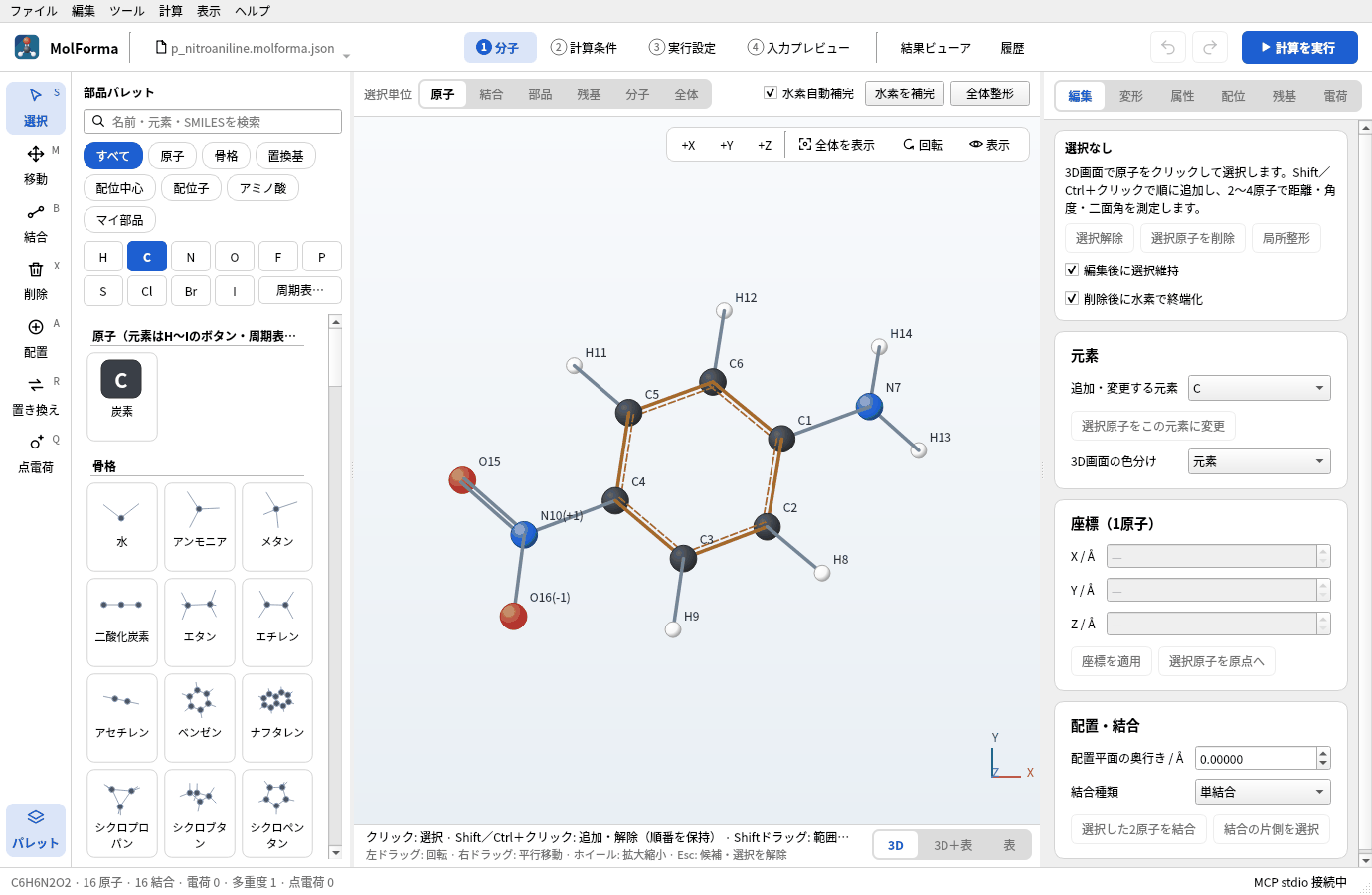The width and height of the screenshot is (1372, 895).
Task: Switch to the 属性 tab
Action: click(1182, 96)
